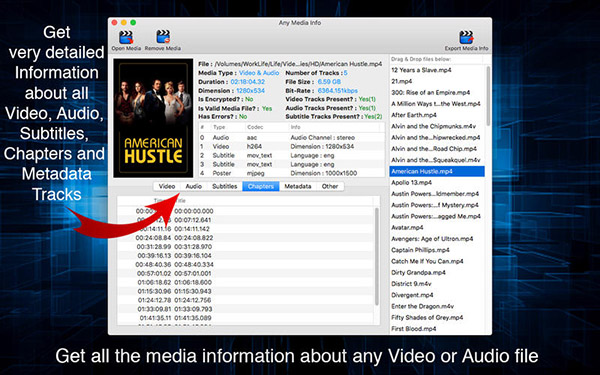Click the file list vertical scrollbar
This screenshot has width=600, height=375.
pos(488,96)
